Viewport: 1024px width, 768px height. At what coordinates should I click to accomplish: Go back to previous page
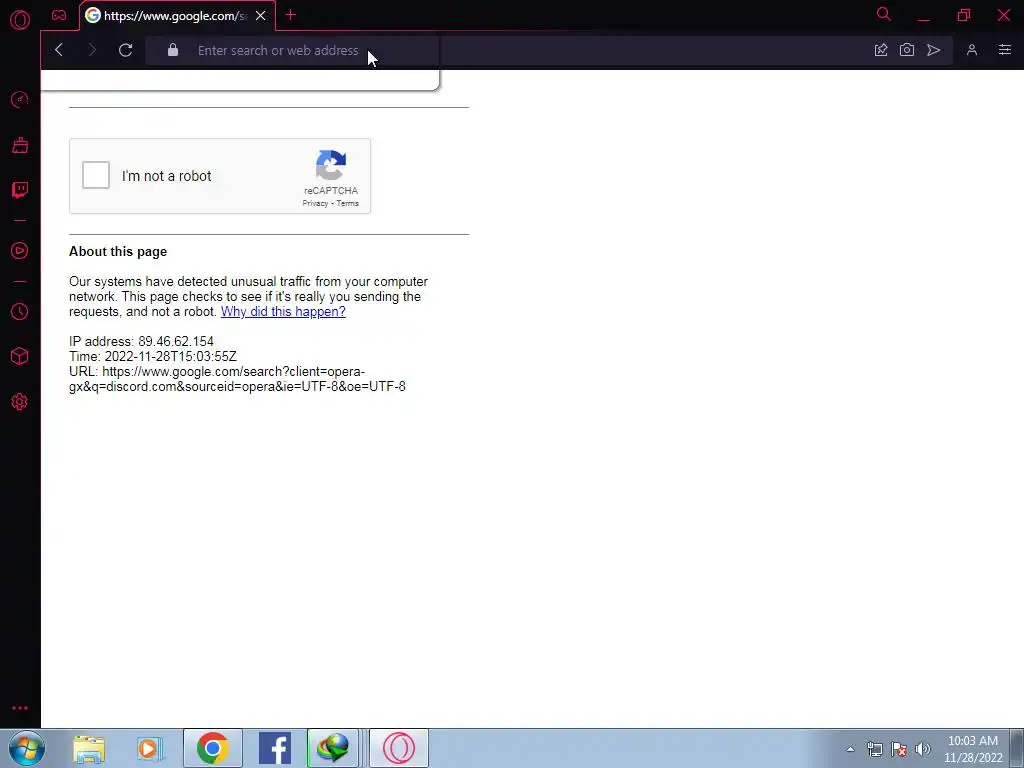[x=59, y=50]
